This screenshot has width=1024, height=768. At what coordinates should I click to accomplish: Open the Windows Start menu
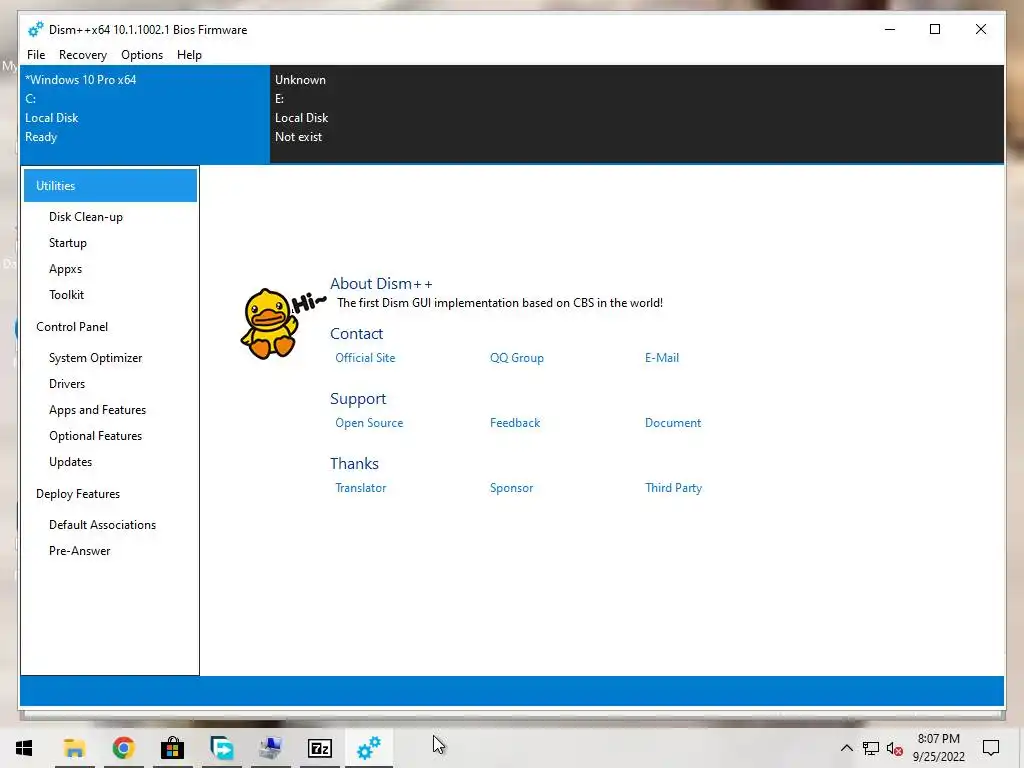pos(24,748)
